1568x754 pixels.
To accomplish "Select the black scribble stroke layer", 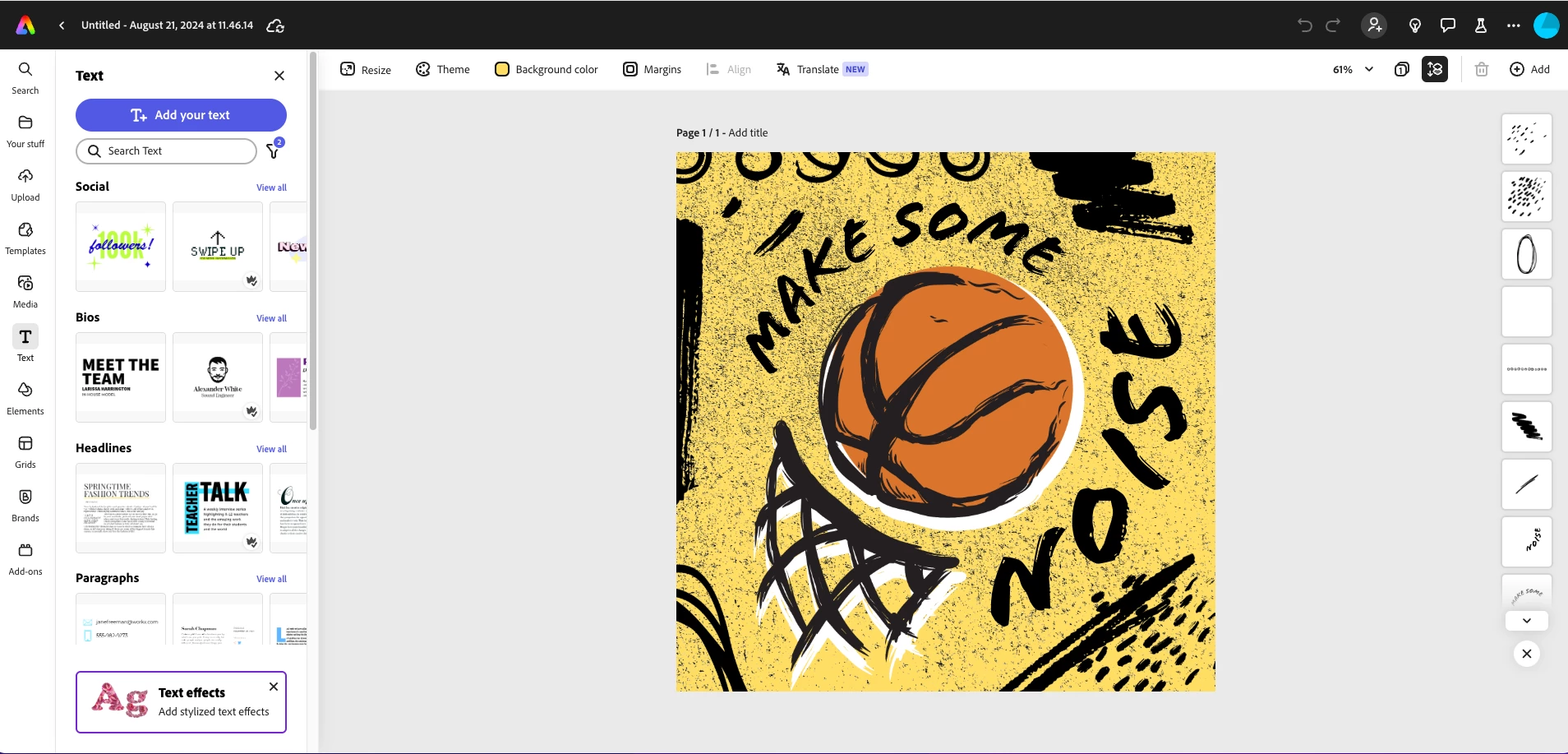I will coord(1527,427).
